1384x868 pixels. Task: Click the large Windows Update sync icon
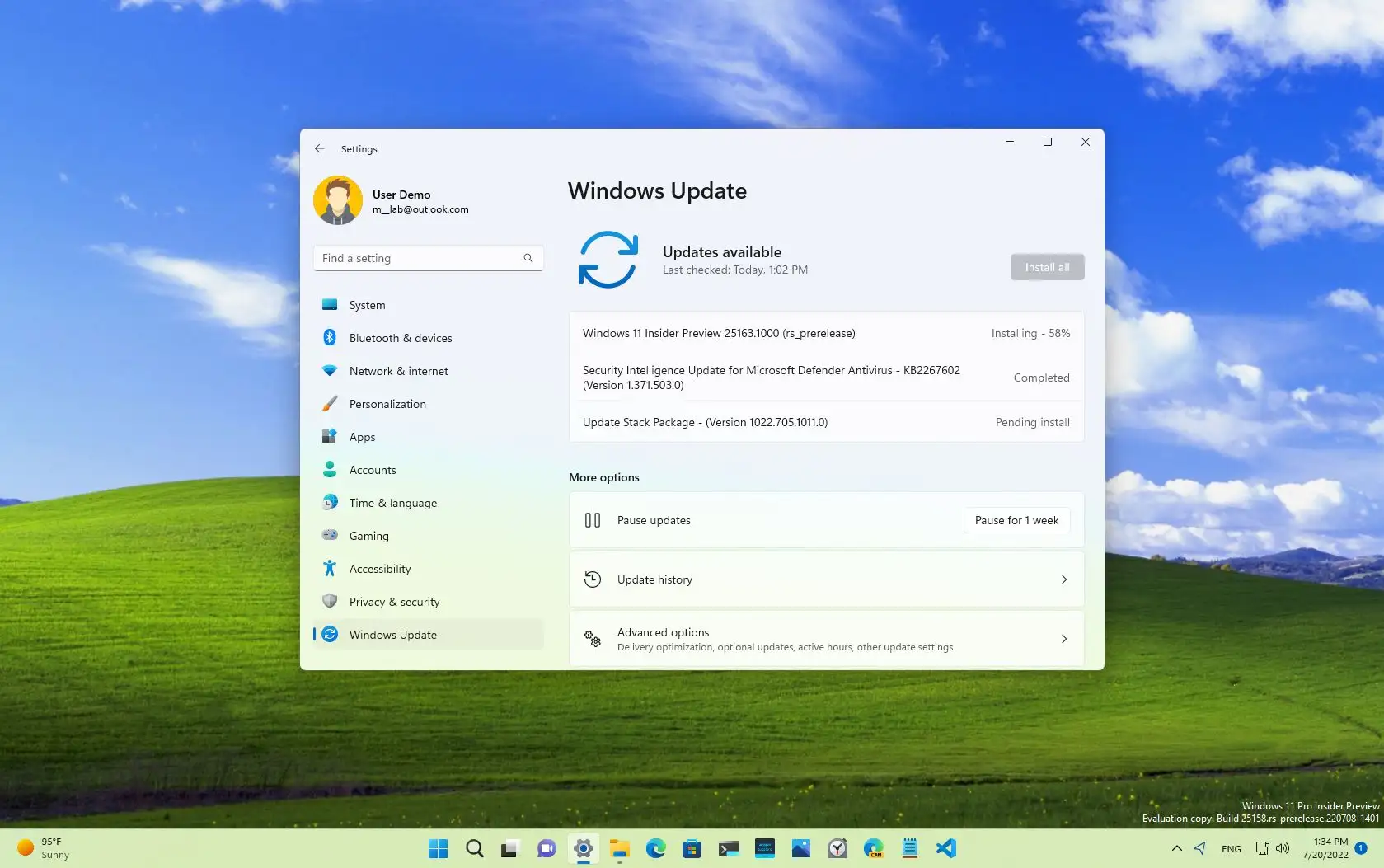click(x=608, y=260)
